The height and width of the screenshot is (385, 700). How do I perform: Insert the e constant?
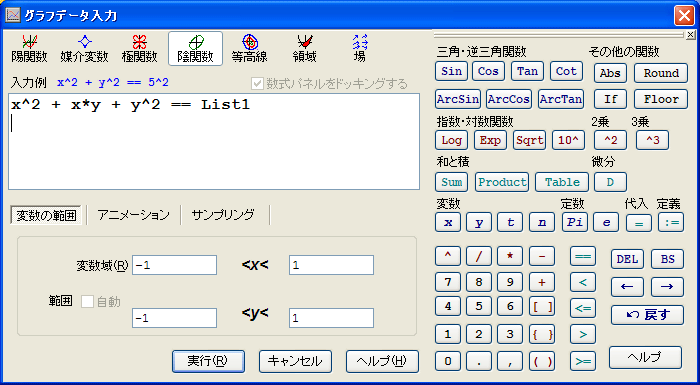pyautogui.click(x=606, y=222)
